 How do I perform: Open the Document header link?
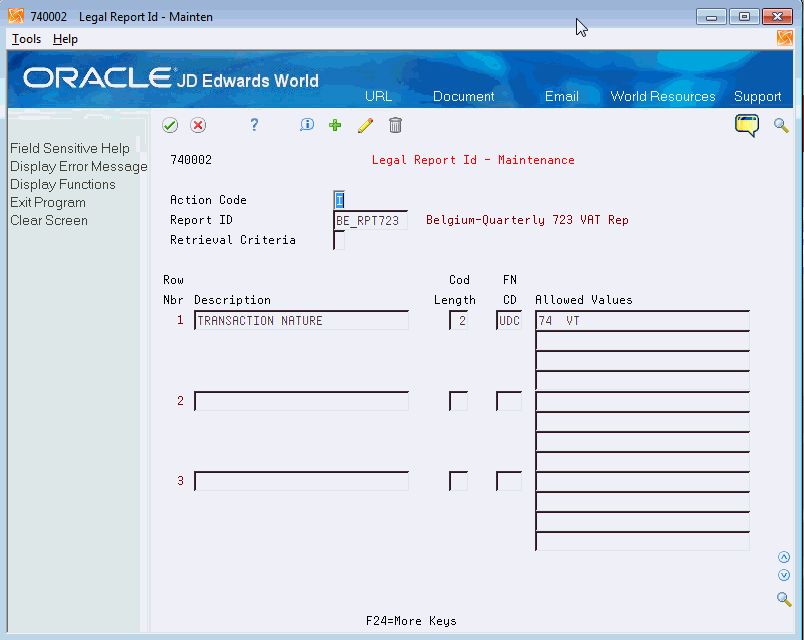coord(464,96)
